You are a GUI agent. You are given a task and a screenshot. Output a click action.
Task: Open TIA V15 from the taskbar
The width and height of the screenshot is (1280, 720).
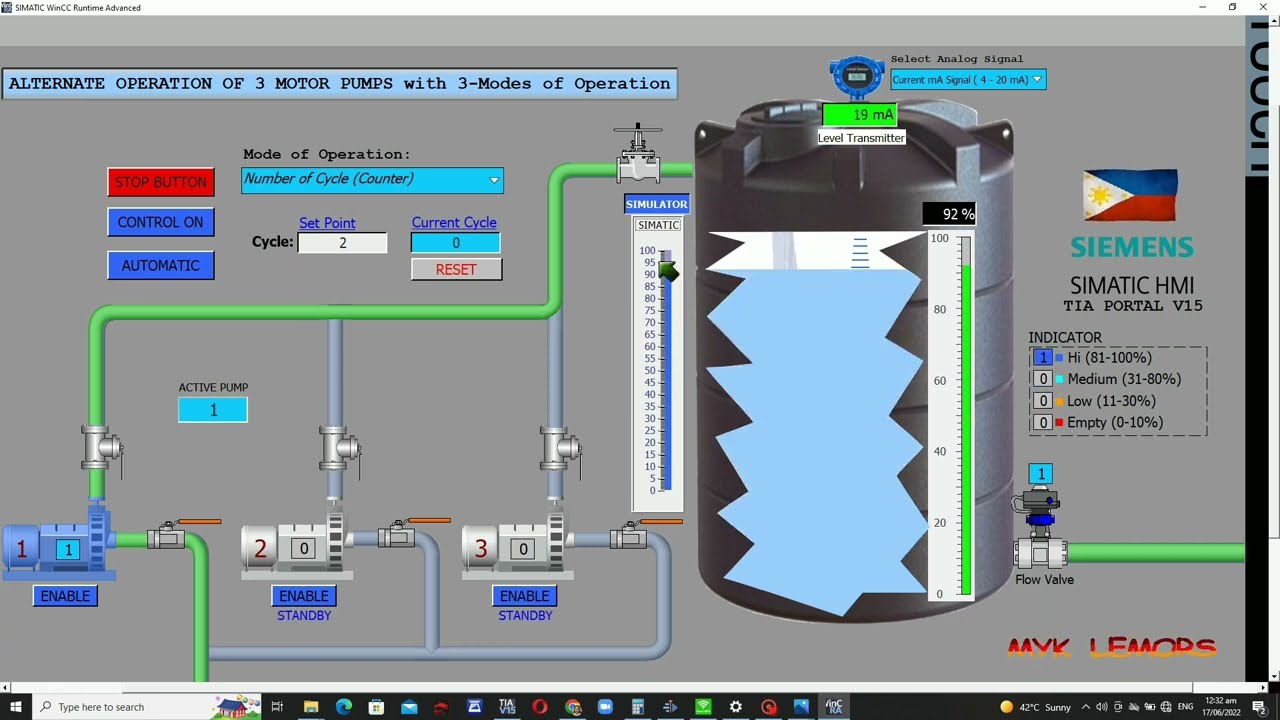(507, 707)
